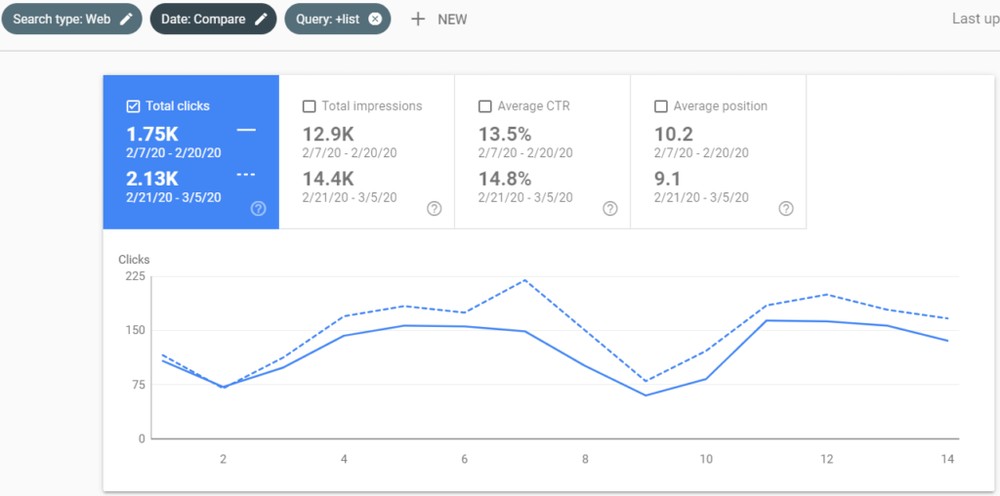Click the 75 y-axis label

click(x=138, y=384)
